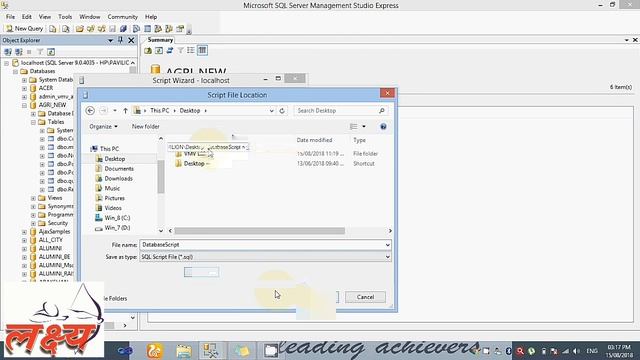Expand the Views folder node
Screen dimensions: 640x360
33,198
